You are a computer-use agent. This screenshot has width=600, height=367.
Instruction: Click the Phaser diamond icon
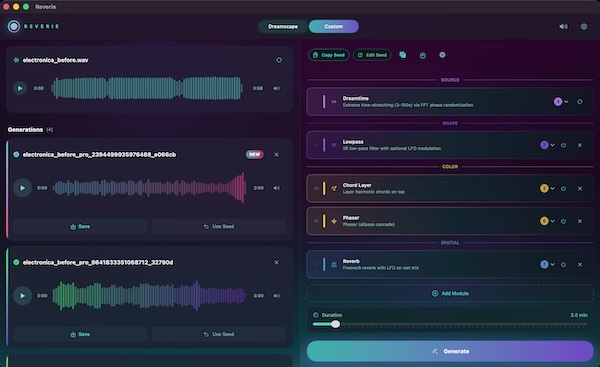(334, 221)
